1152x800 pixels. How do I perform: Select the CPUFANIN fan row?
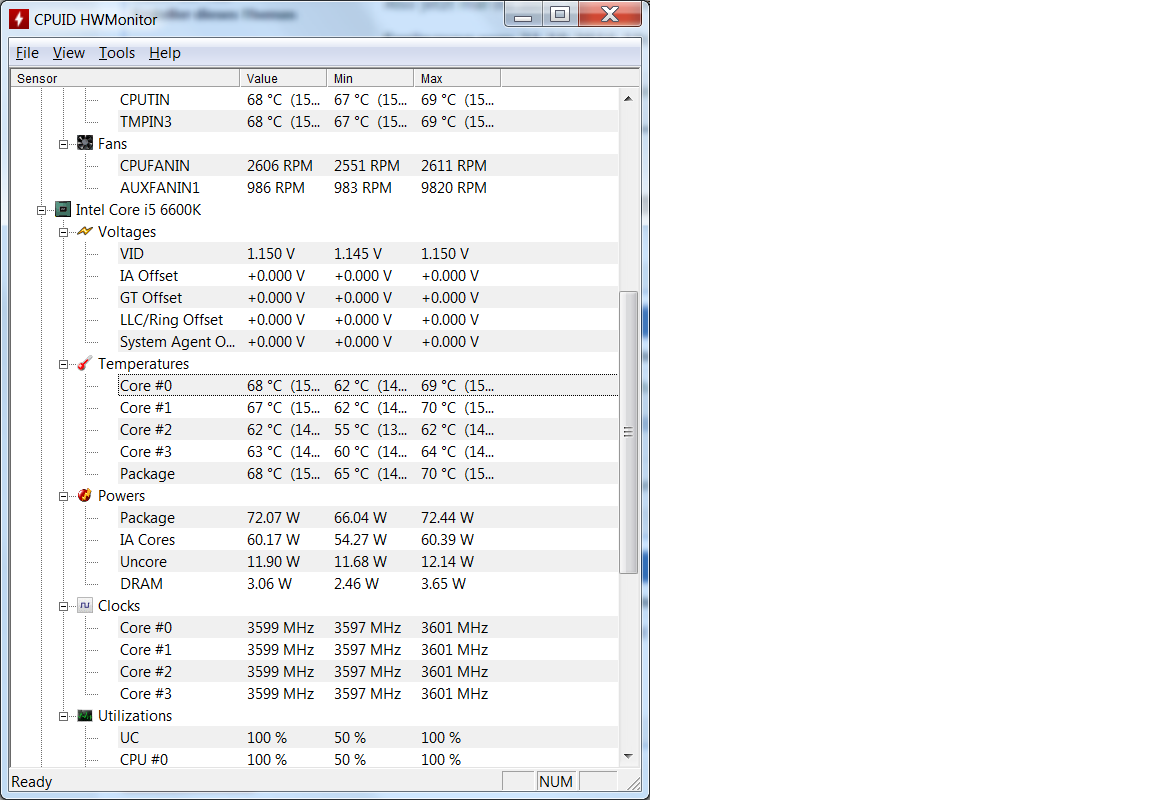point(367,165)
